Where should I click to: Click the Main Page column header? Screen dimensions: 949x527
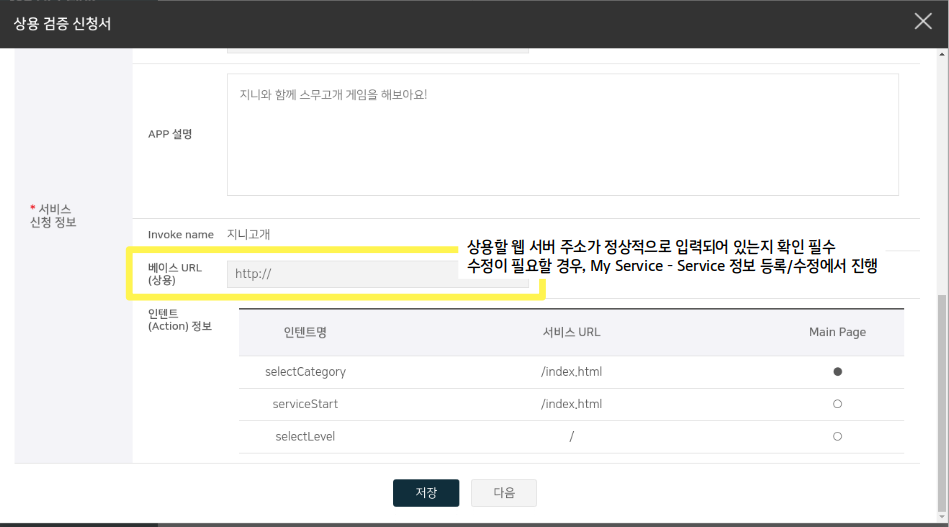point(838,332)
